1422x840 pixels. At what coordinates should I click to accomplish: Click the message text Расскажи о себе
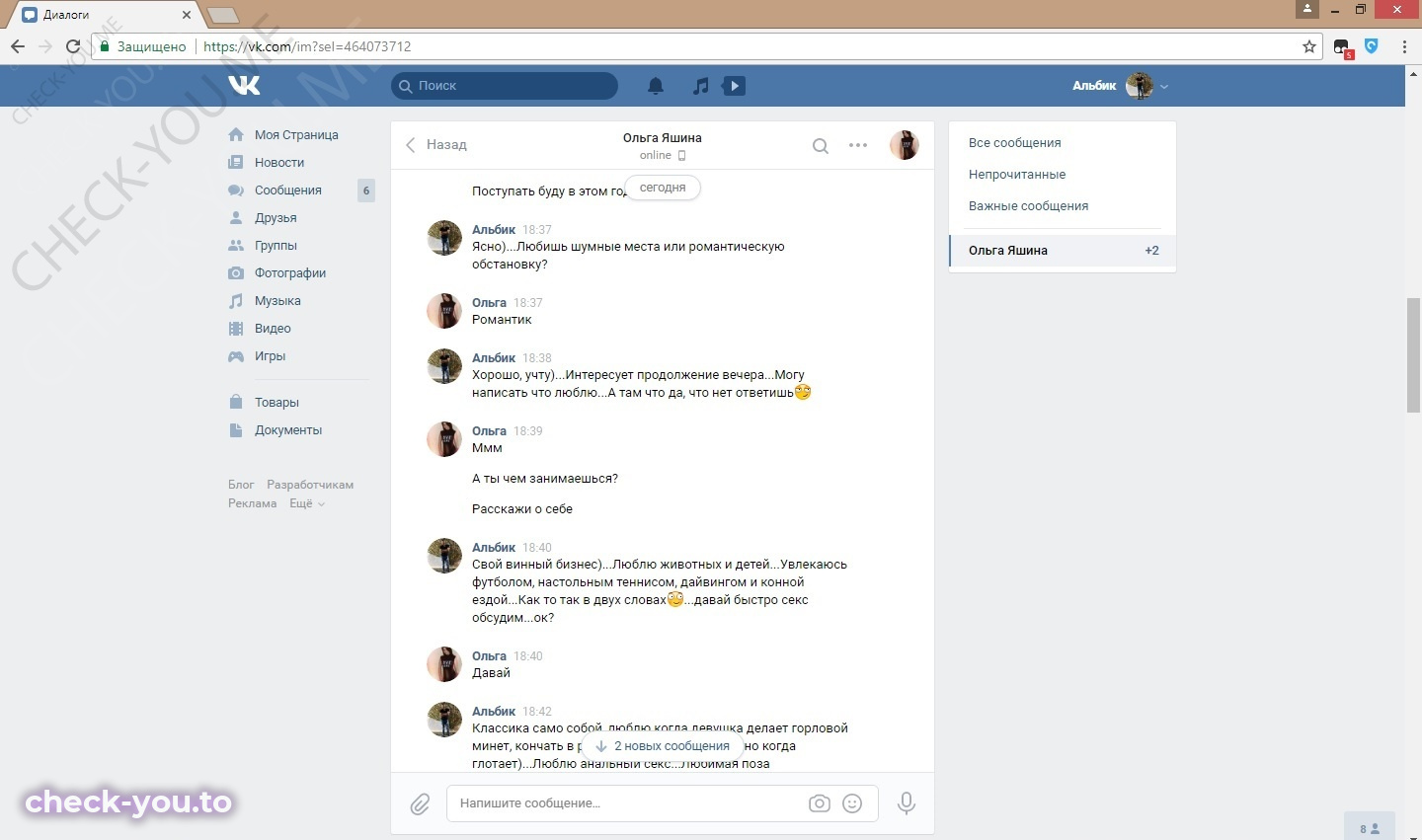tap(522, 509)
